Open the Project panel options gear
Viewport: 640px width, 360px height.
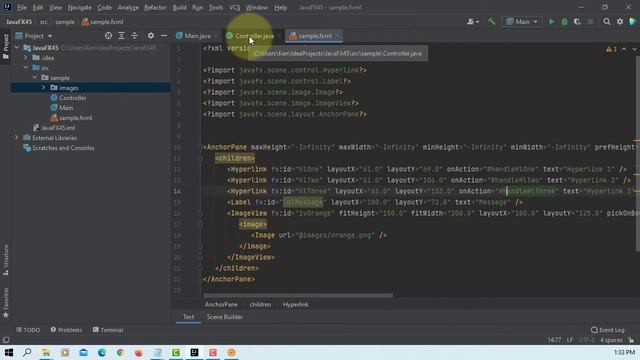click(151, 36)
